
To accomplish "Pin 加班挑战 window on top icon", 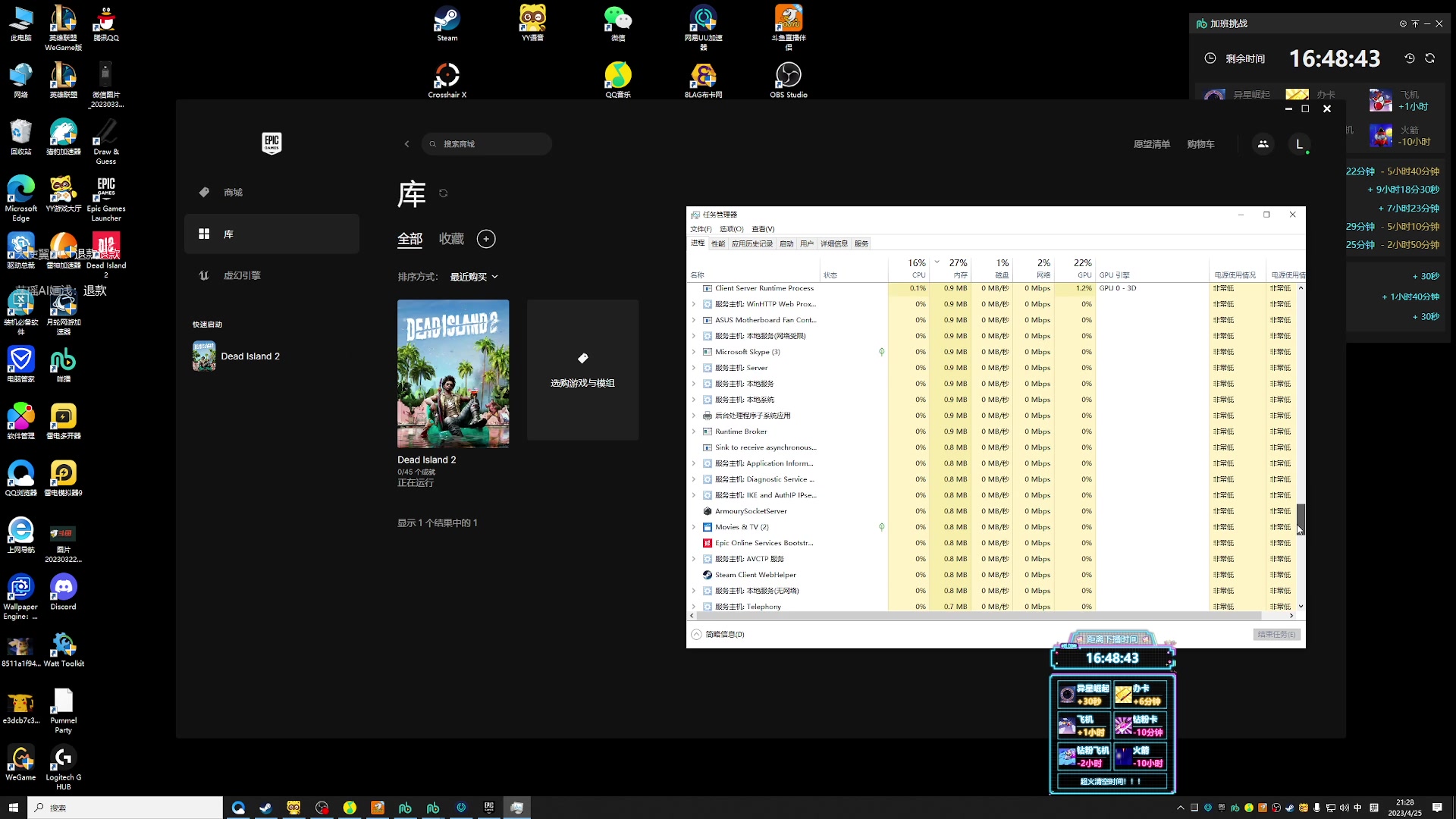I will (1415, 24).
